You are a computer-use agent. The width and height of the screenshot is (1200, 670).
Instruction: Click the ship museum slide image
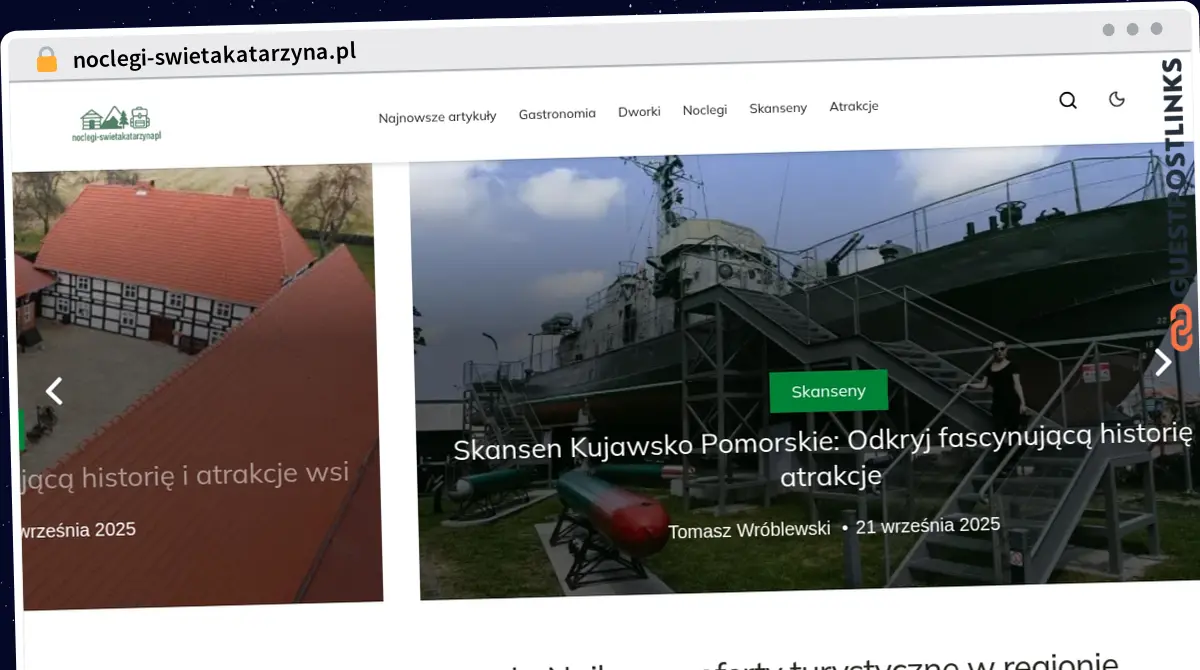click(x=805, y=372)
